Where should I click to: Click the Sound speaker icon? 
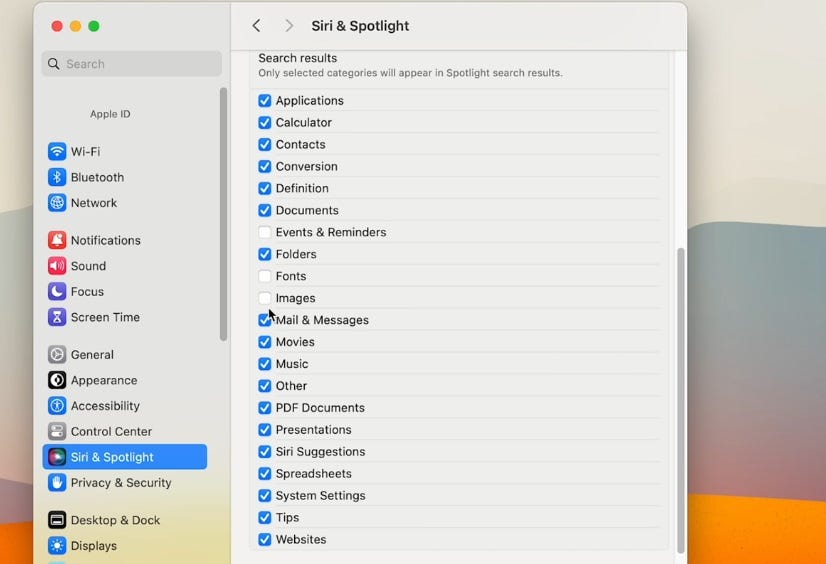tap(57, 266)
